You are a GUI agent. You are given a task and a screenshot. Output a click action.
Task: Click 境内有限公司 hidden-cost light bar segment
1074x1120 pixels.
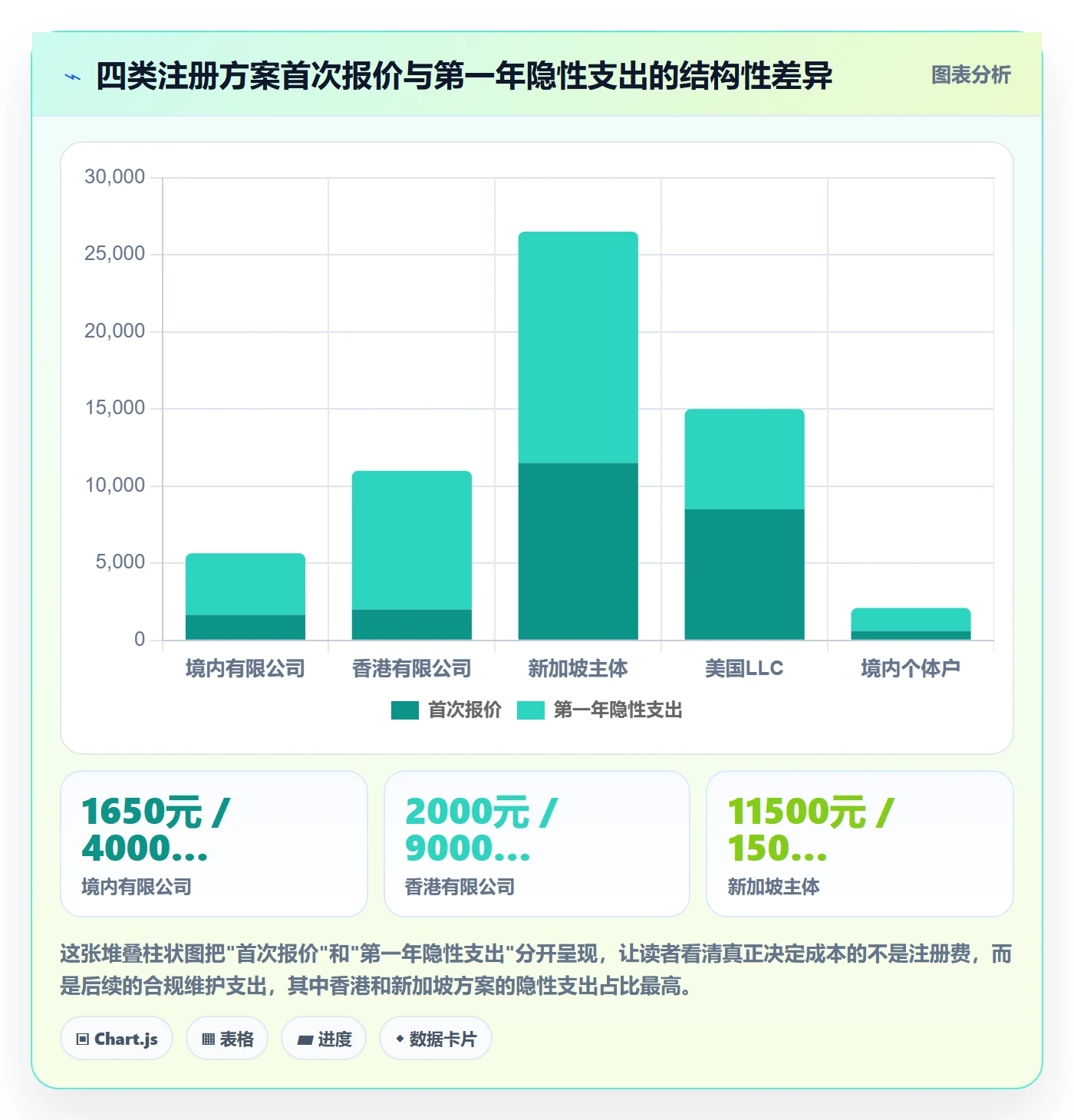[245, 585]
